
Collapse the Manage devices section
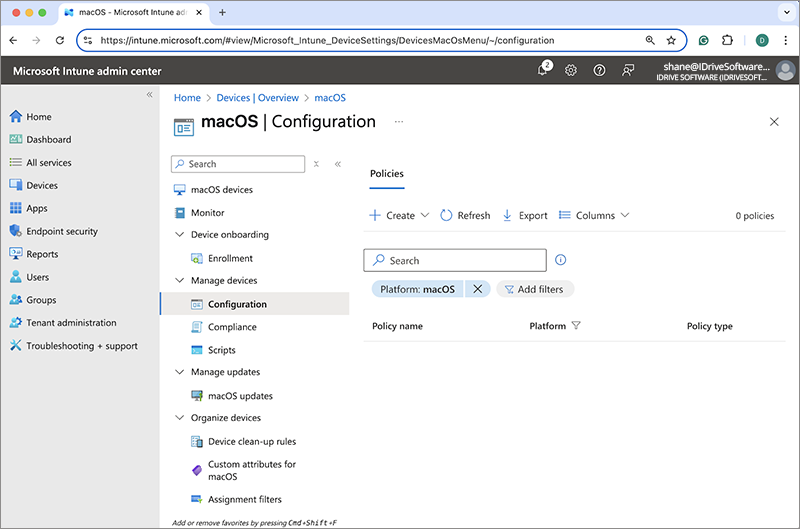pos(180,281)
